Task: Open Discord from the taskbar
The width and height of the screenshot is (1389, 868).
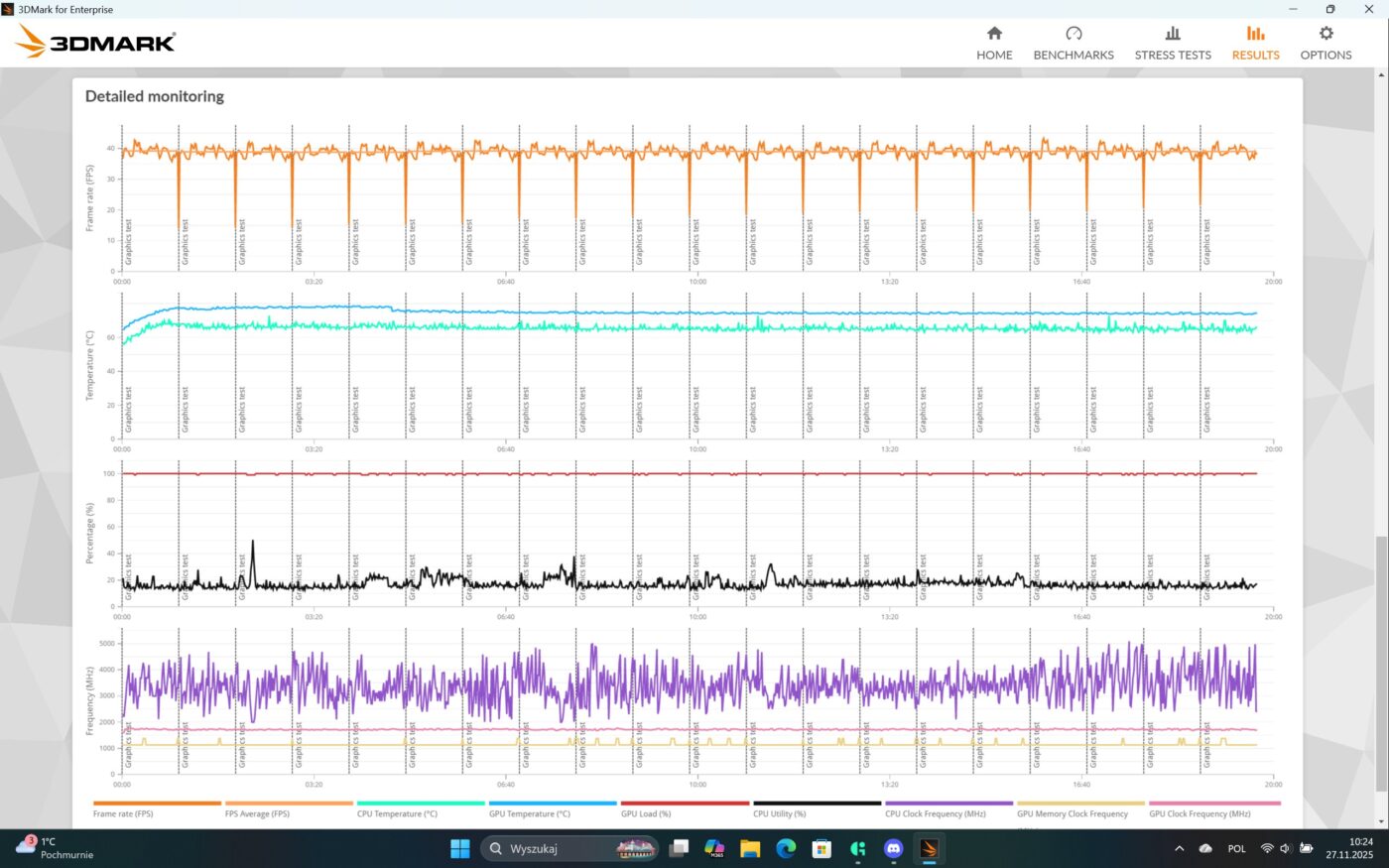Action: click(x=893, y=848)
